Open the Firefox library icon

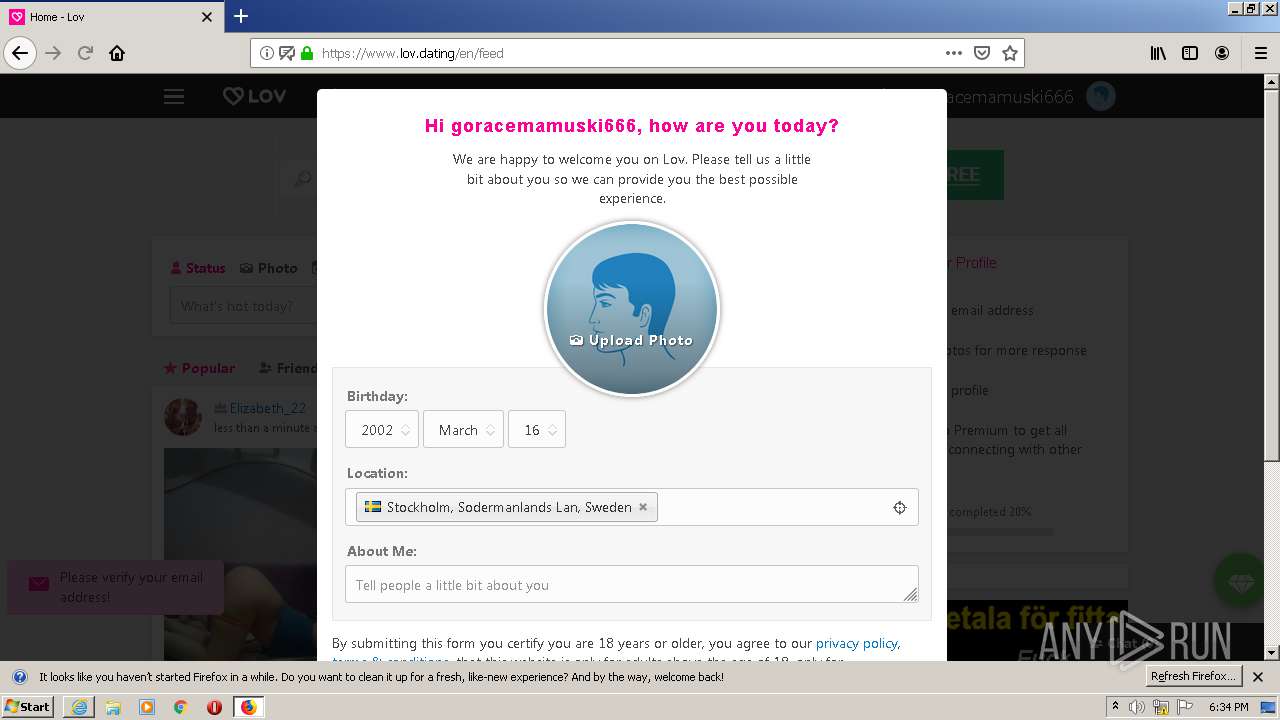[1158, 53]
